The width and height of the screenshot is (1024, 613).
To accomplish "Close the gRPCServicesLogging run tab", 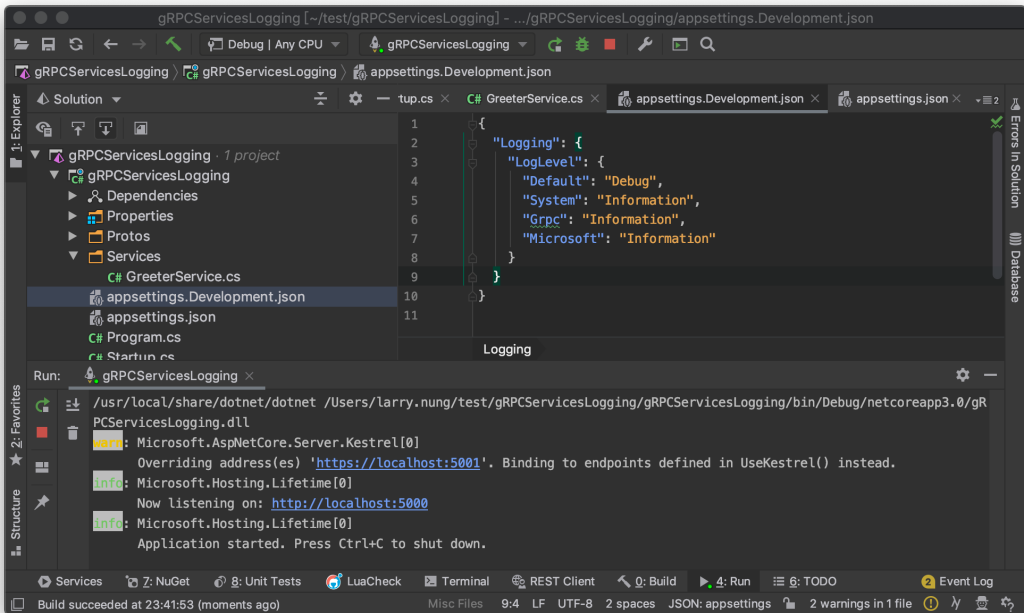I will 249,375.
